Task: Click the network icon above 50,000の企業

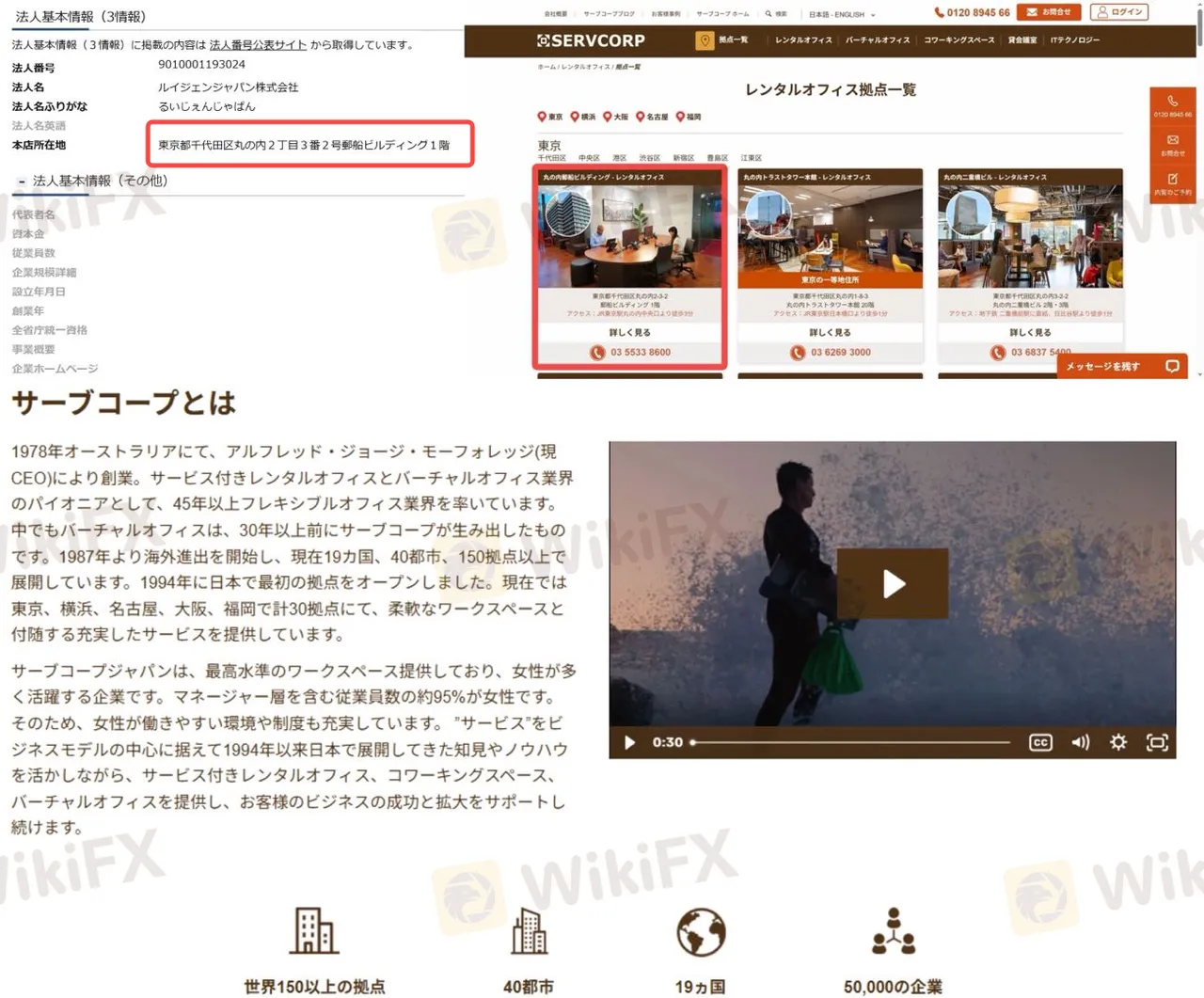Action: pyautogui.click(x=893, y=931)
